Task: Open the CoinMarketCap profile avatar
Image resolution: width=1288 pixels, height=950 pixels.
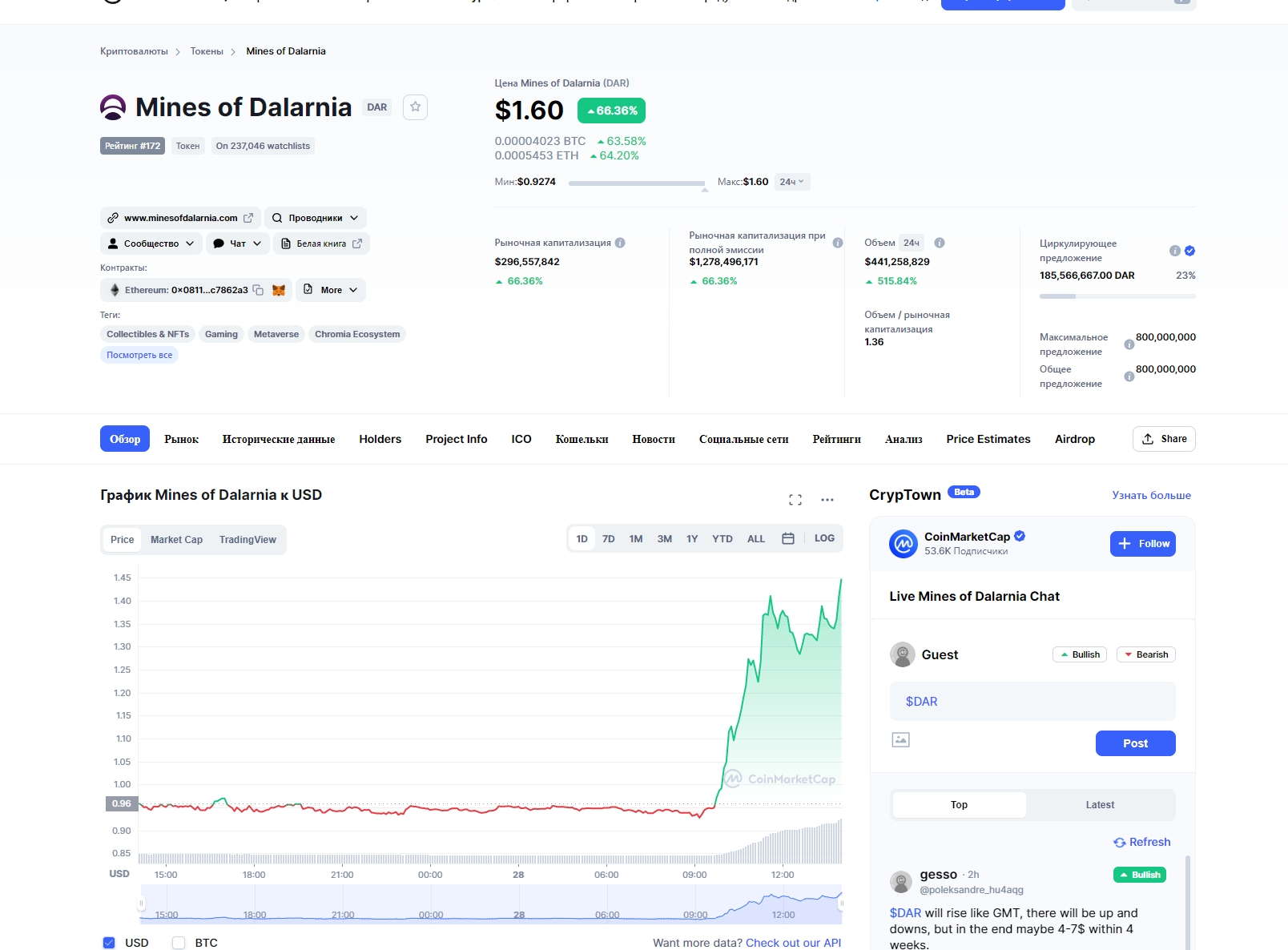Action: tap(904, 544)
